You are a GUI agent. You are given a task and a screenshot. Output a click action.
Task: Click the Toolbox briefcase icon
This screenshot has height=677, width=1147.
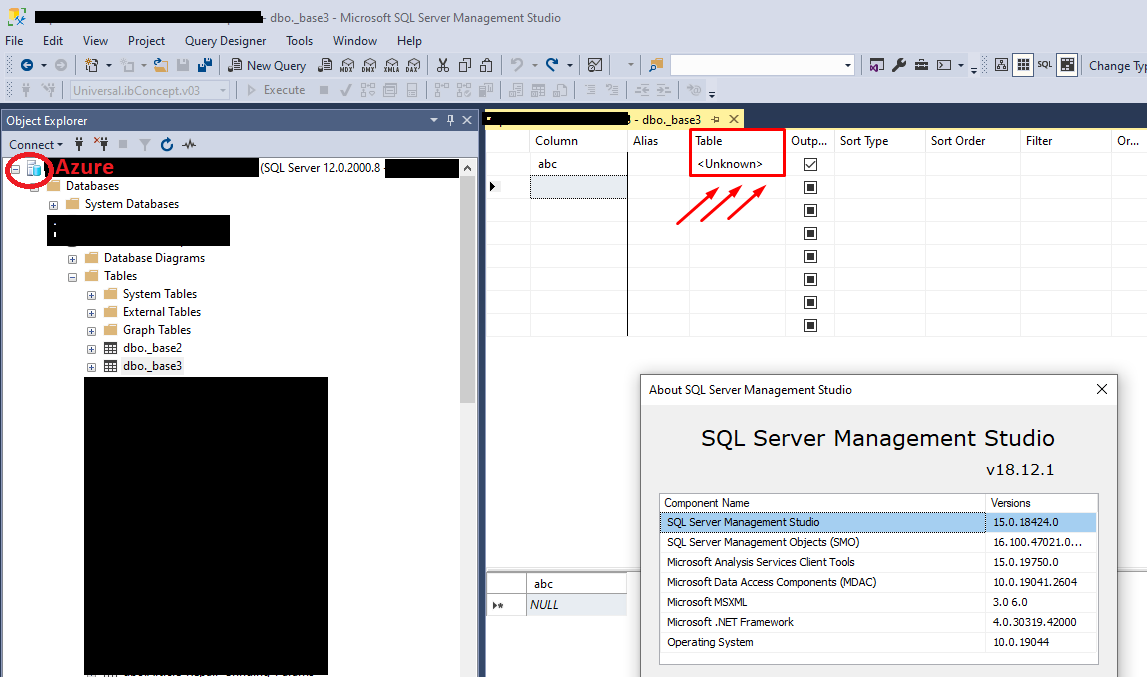pos(922,65)
